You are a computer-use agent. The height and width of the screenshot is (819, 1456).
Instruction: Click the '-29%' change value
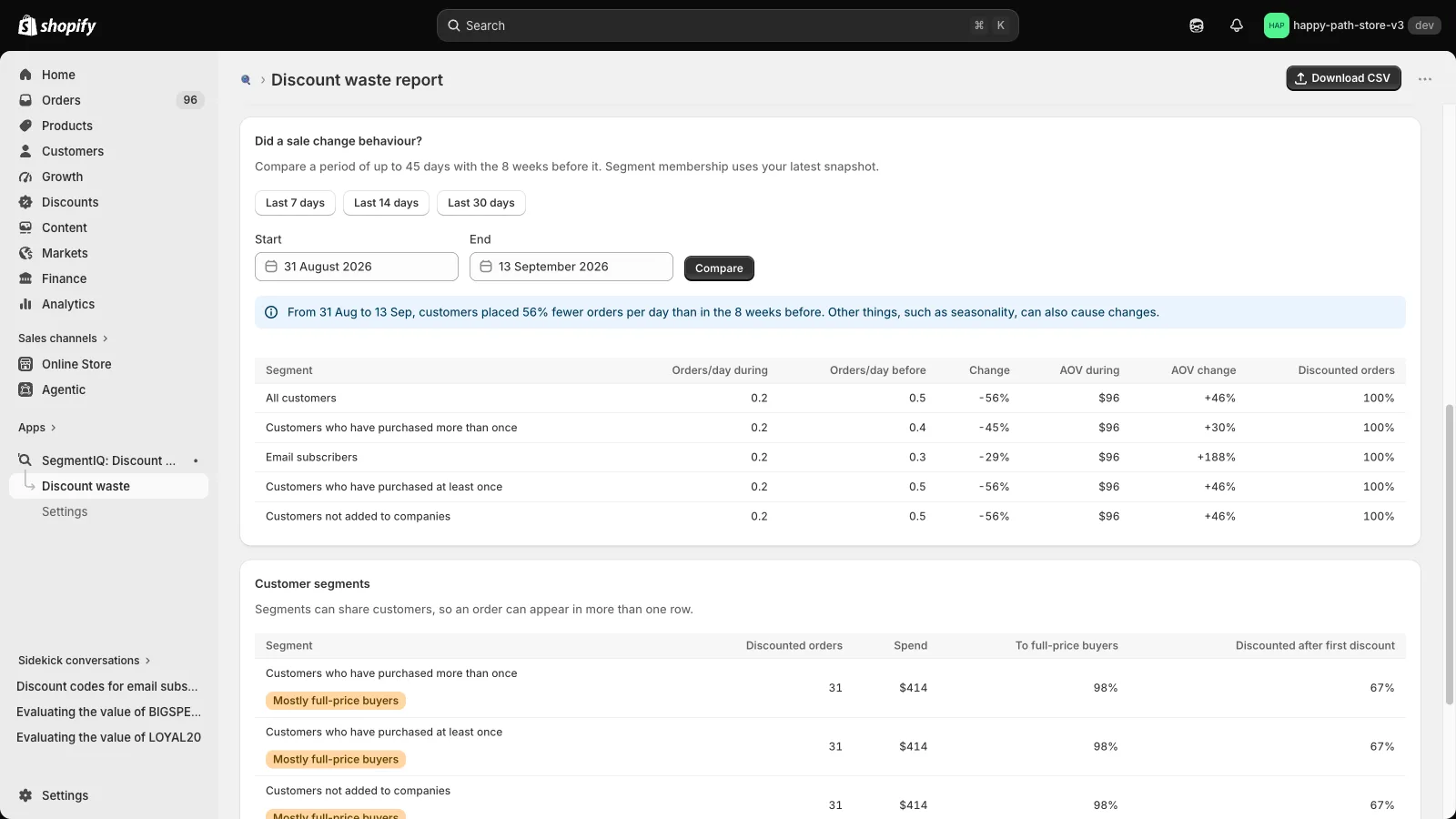pos(995,458)
